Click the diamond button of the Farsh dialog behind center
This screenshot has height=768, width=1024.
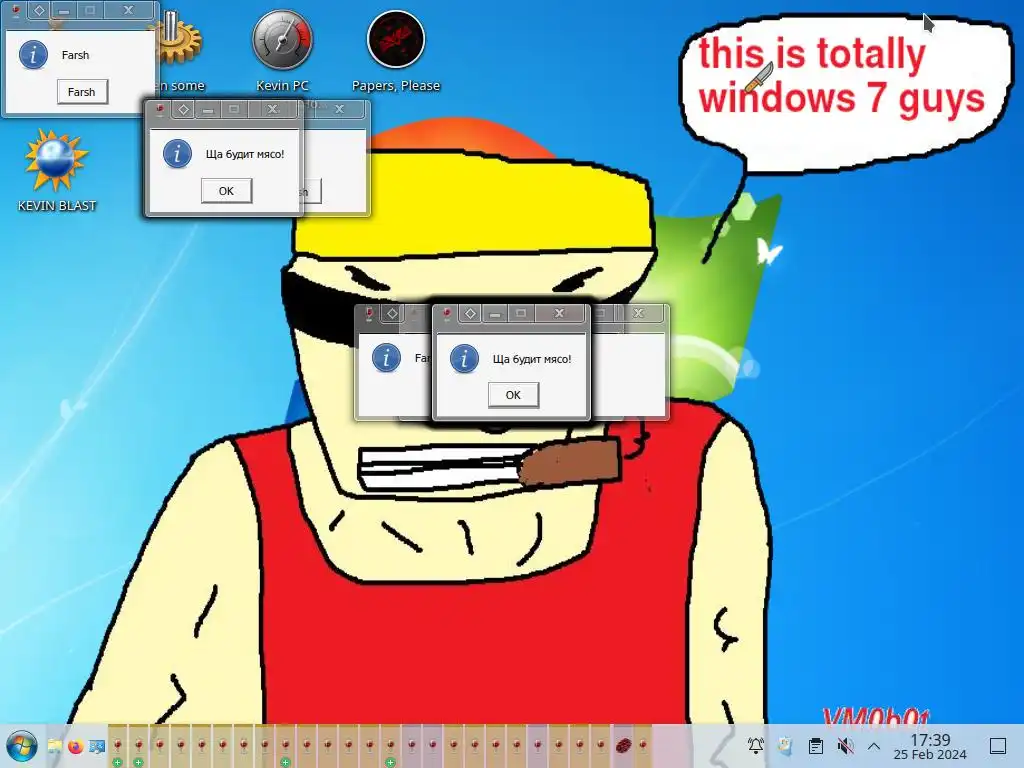pyautogui.click(x=392, y=314)
